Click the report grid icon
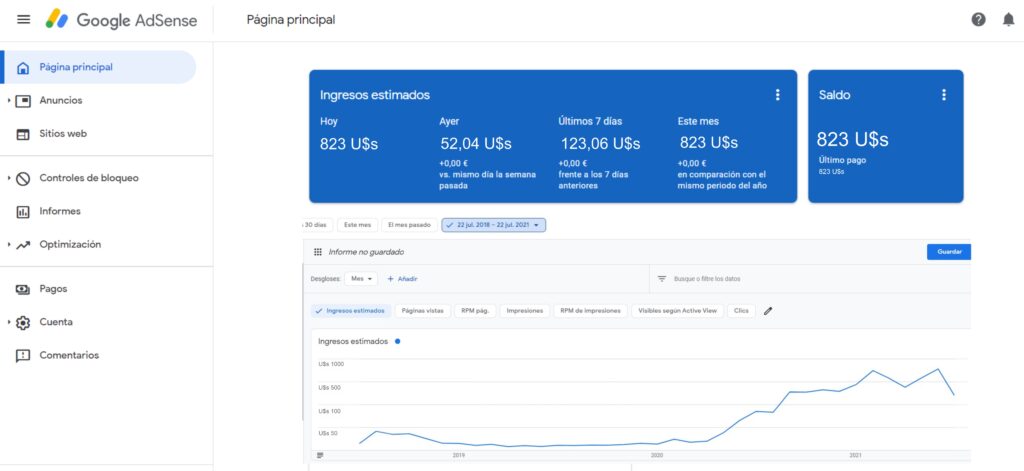Viewport: 1024px width, 471px height. [x=318, y=253]
